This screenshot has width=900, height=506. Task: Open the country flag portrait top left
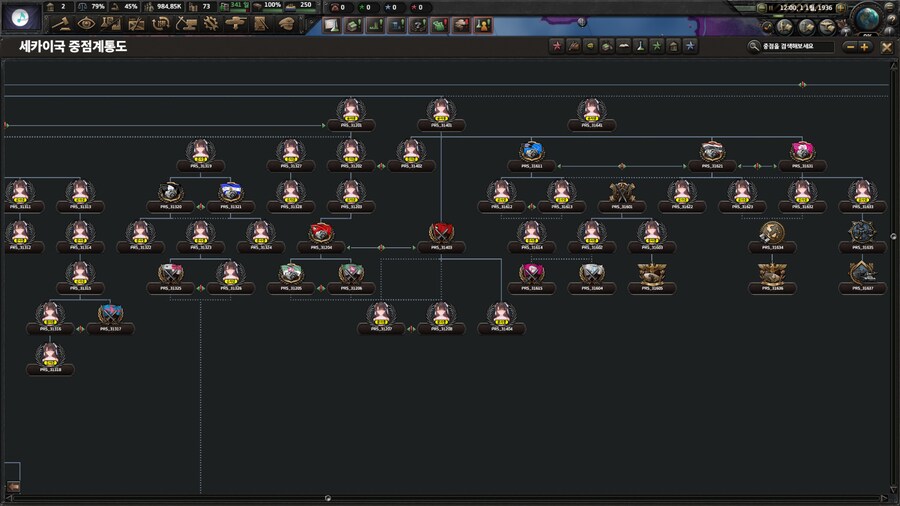(20, 19)
